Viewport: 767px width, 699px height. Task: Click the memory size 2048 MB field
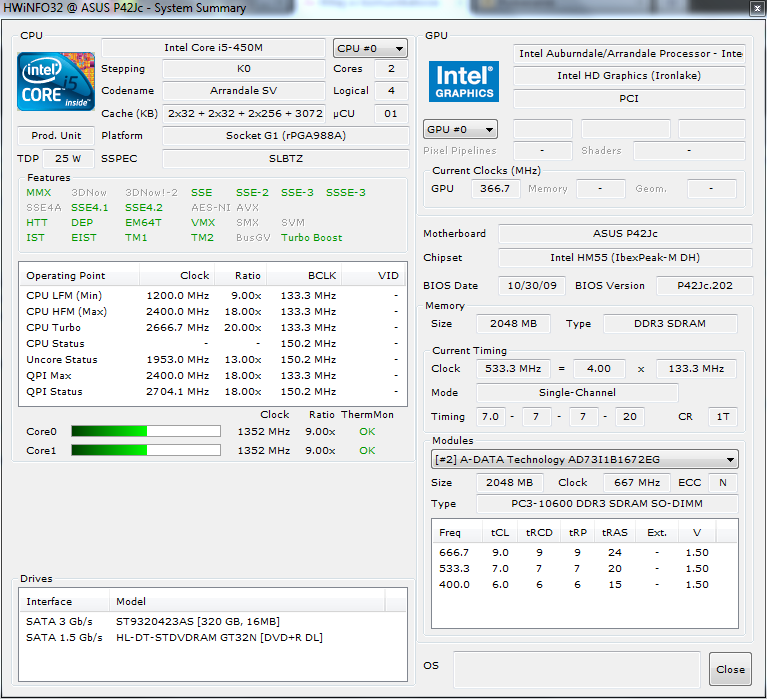[x=513, y=324]
